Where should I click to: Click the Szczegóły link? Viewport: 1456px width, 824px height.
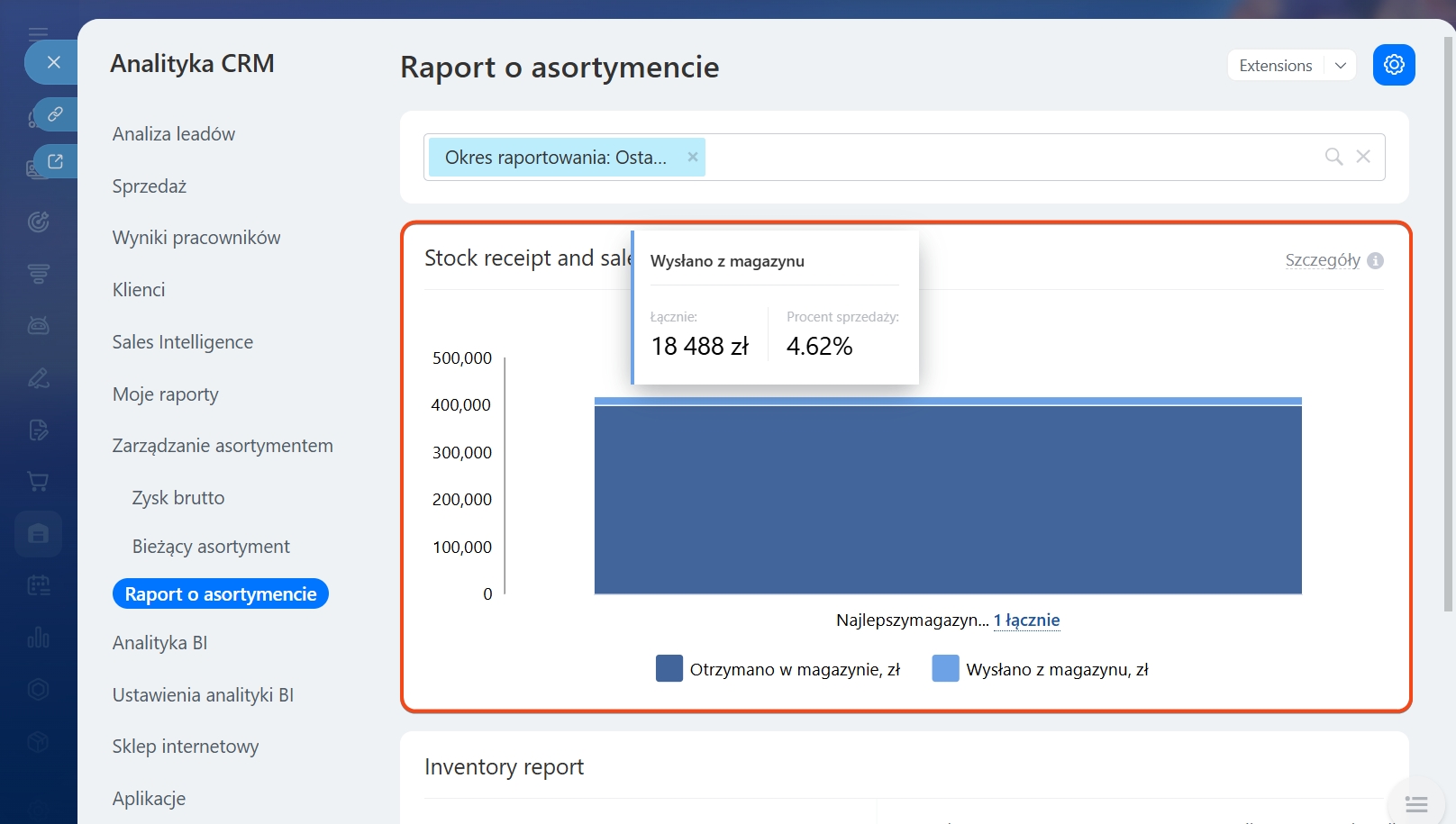[1322, 260]
